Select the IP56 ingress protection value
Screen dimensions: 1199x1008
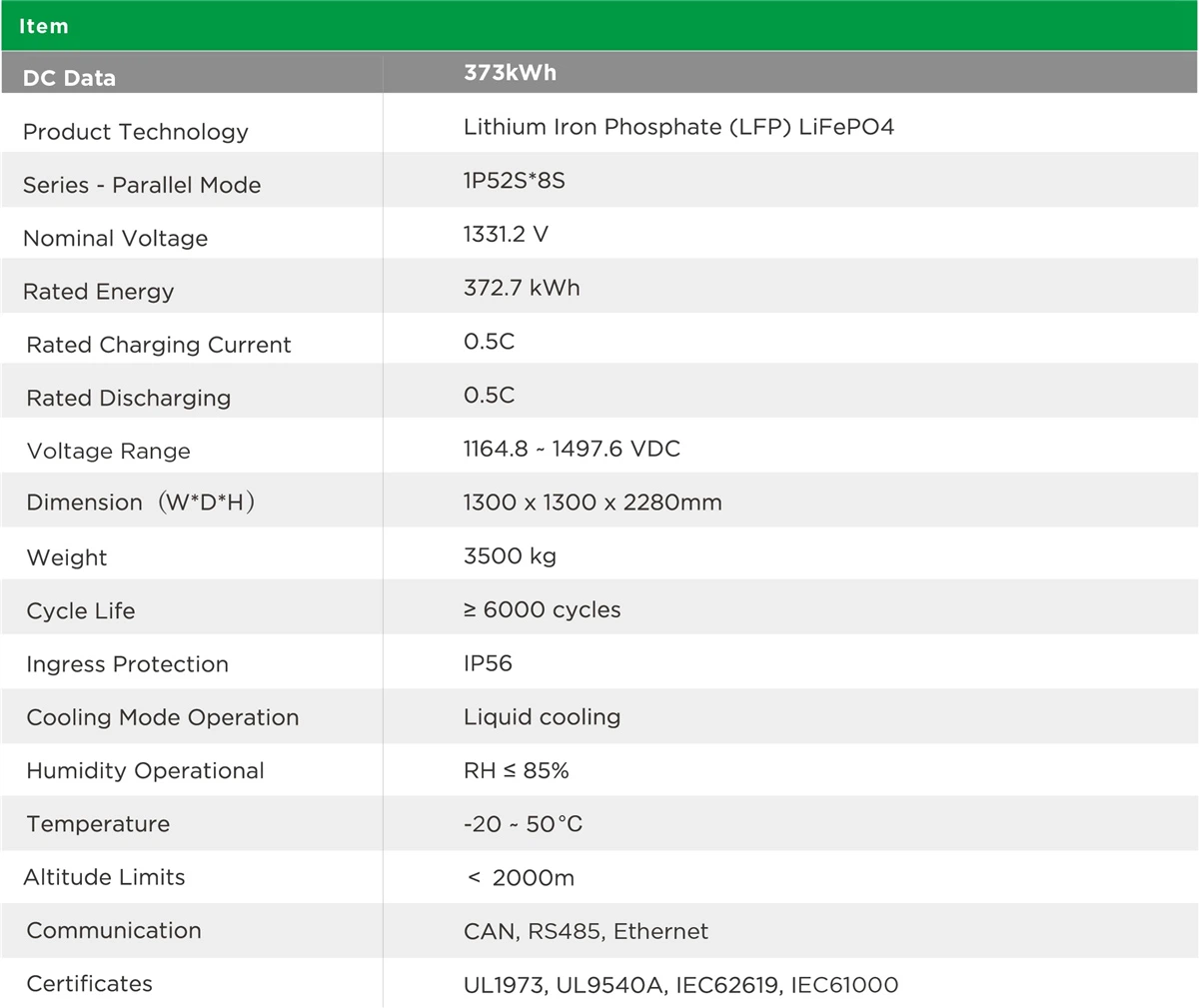tap(488, 663)
